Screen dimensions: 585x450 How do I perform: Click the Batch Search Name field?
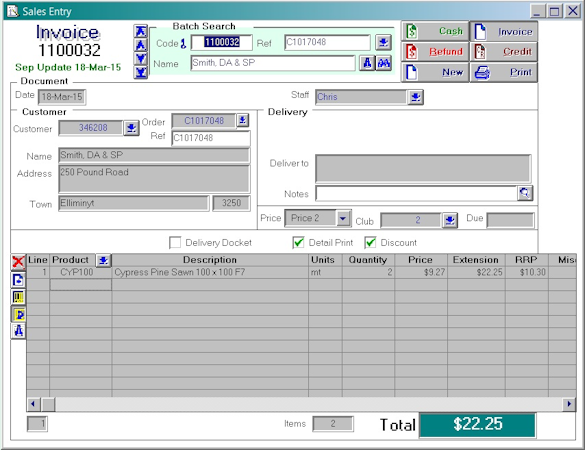[273, 63]
